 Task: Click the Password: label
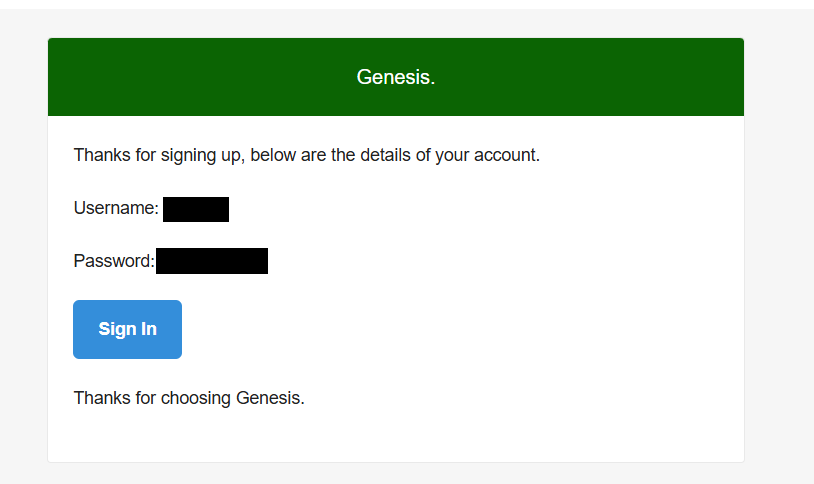click(x=114, y=261)
